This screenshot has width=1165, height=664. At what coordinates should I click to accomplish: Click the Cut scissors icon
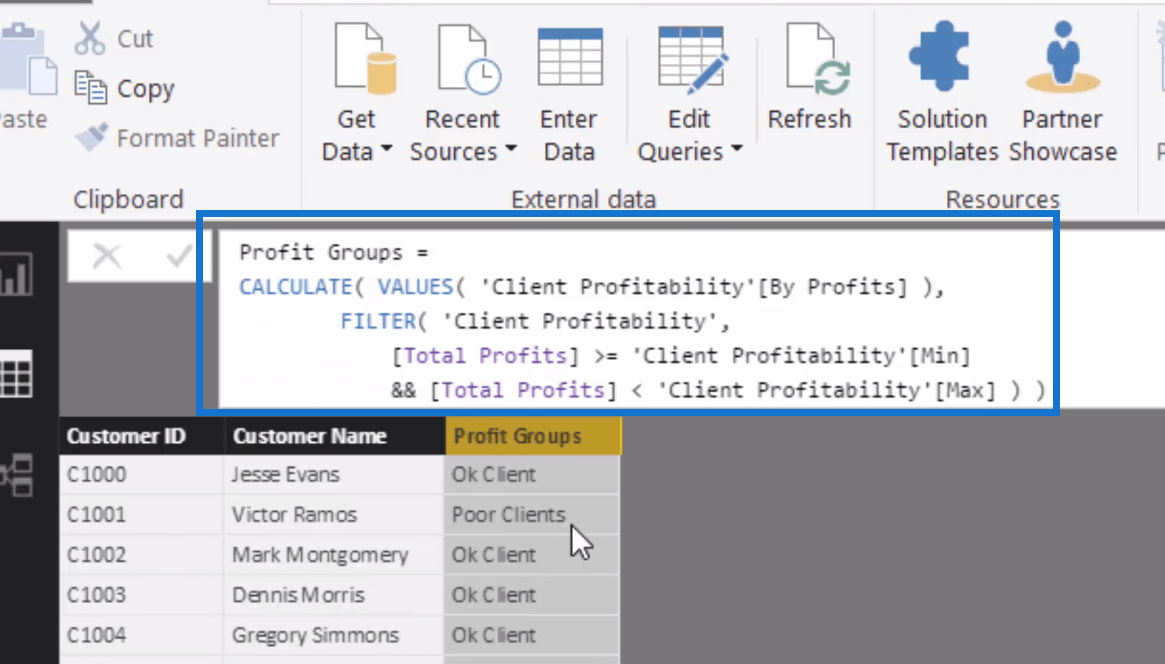[90, 39]
